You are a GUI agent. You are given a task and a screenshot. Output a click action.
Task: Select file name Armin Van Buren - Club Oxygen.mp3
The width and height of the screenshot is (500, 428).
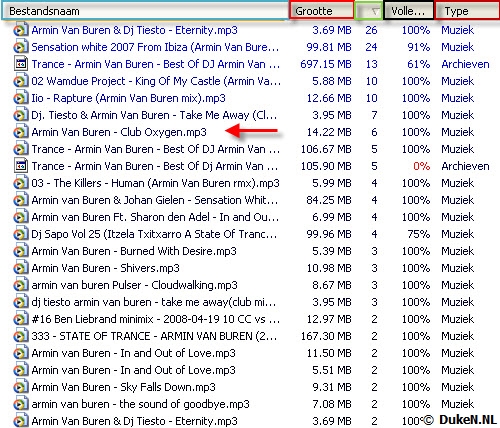[119, 132]
